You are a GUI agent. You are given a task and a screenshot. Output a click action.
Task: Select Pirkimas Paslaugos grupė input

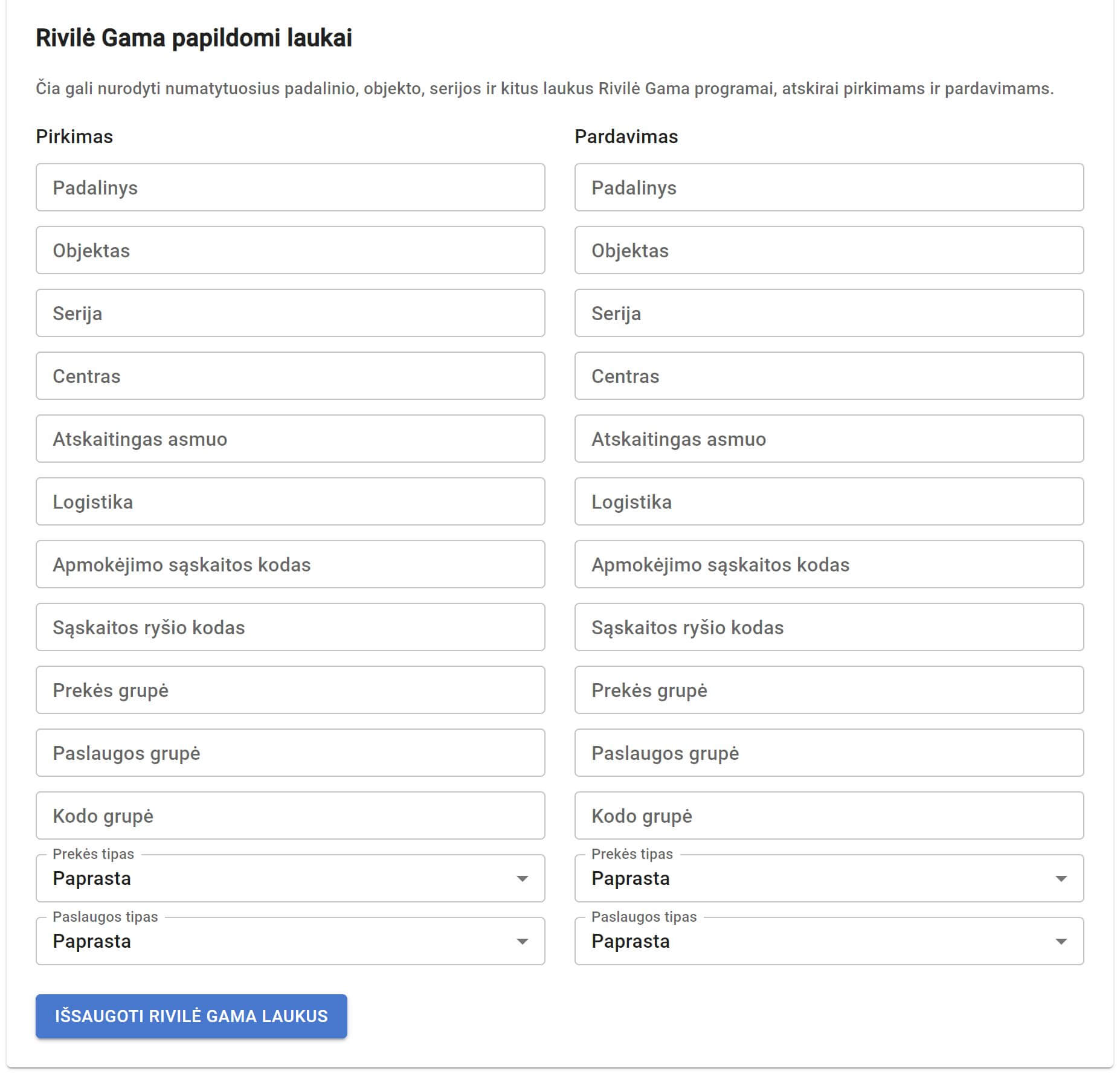(290, 753)
